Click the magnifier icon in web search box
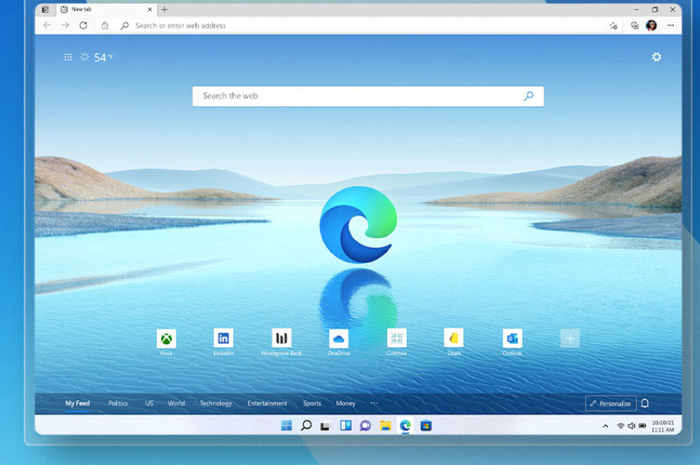 529,96
